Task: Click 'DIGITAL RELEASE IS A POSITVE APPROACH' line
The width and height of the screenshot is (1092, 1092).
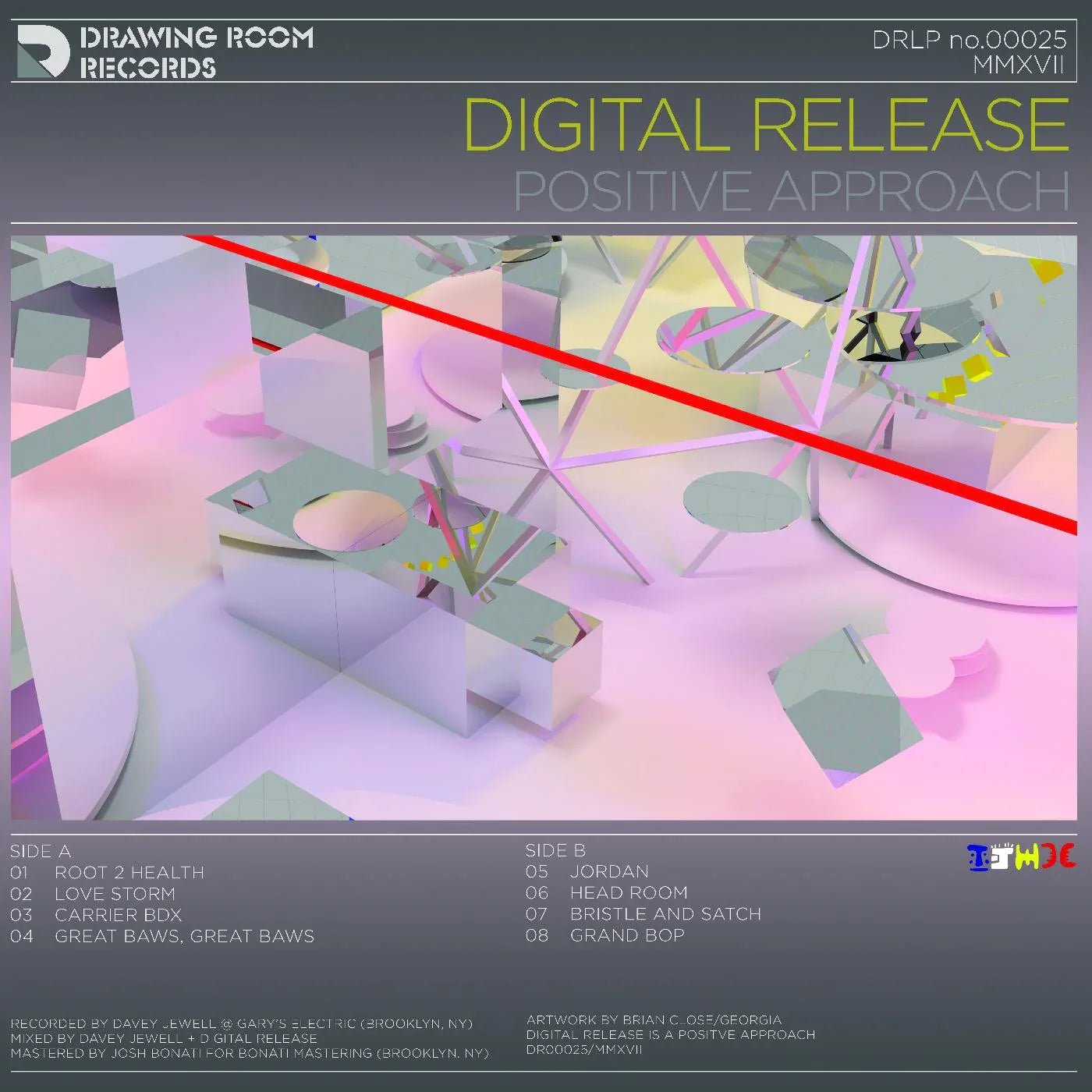Action: [671, 1034]
